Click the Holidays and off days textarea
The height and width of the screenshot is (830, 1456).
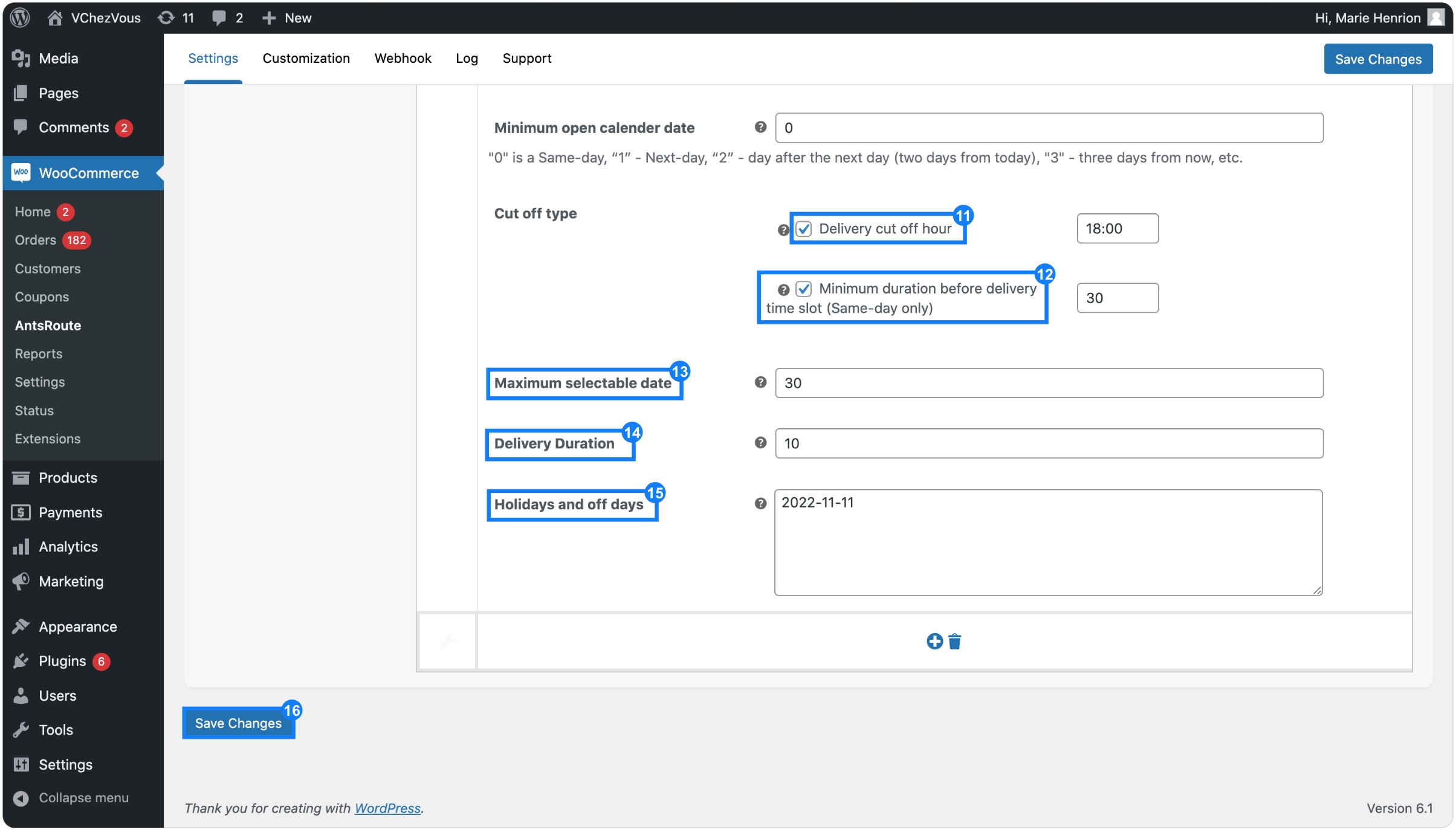pyautogui.click(x=1049, y=542)
